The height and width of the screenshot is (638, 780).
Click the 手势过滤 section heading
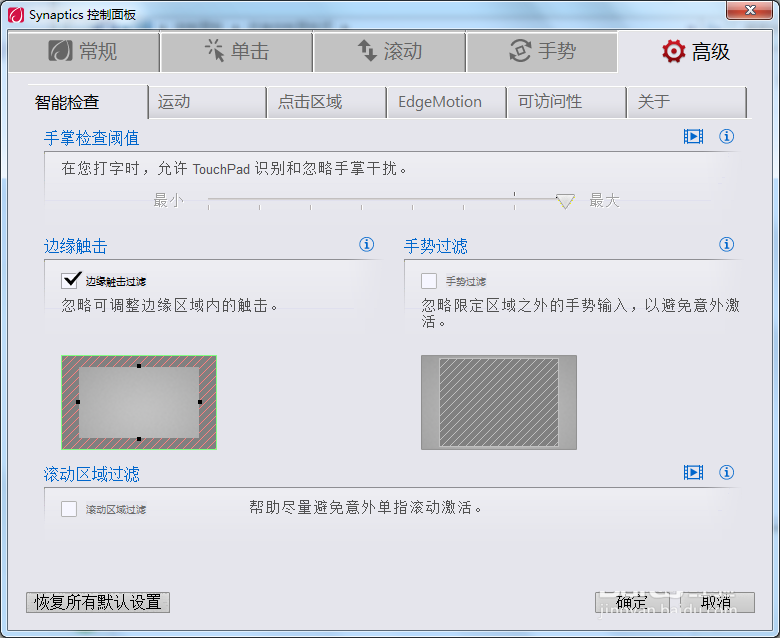436,246
